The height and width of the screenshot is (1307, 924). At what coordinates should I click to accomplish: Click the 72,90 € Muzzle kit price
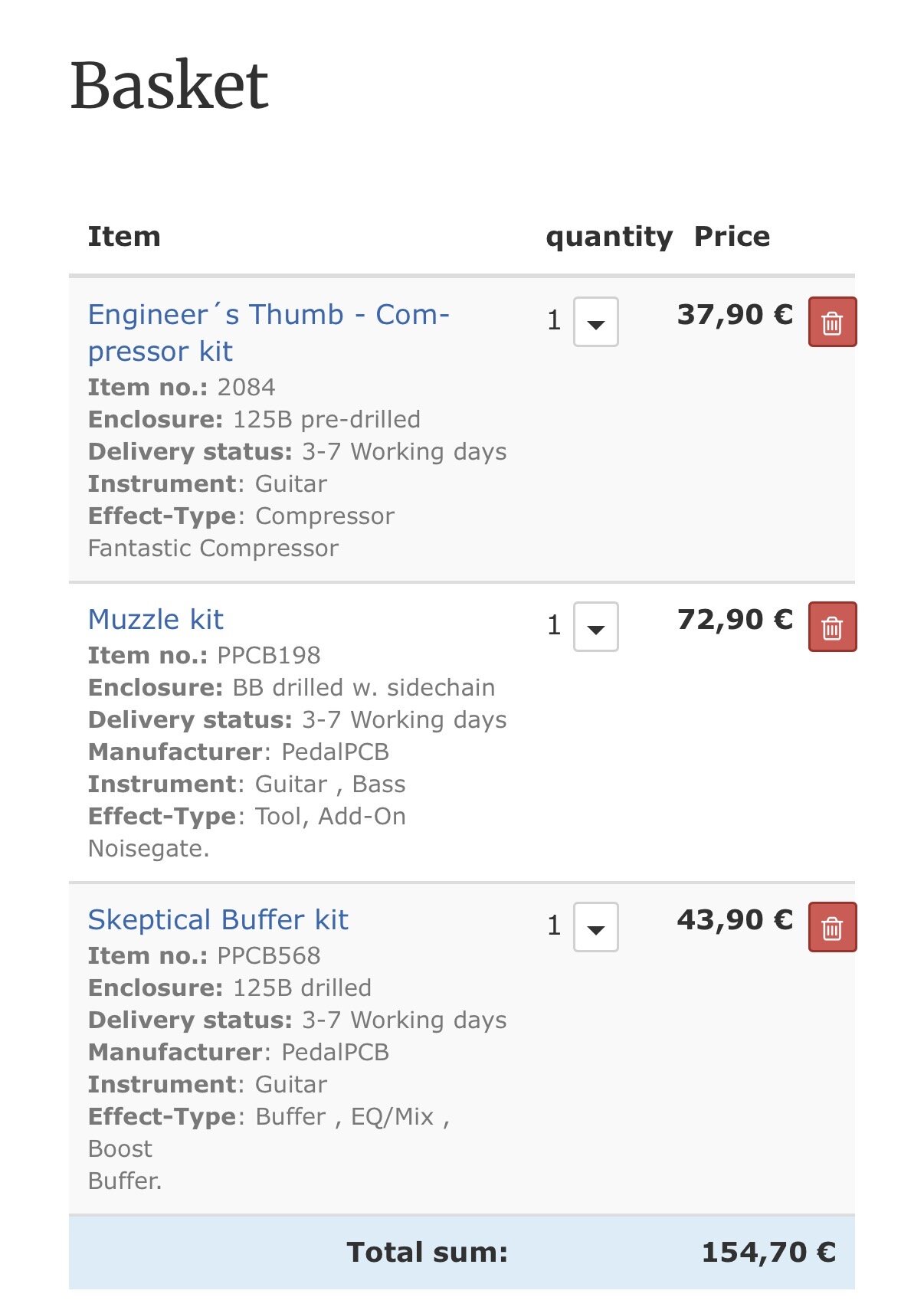[735, 619]
